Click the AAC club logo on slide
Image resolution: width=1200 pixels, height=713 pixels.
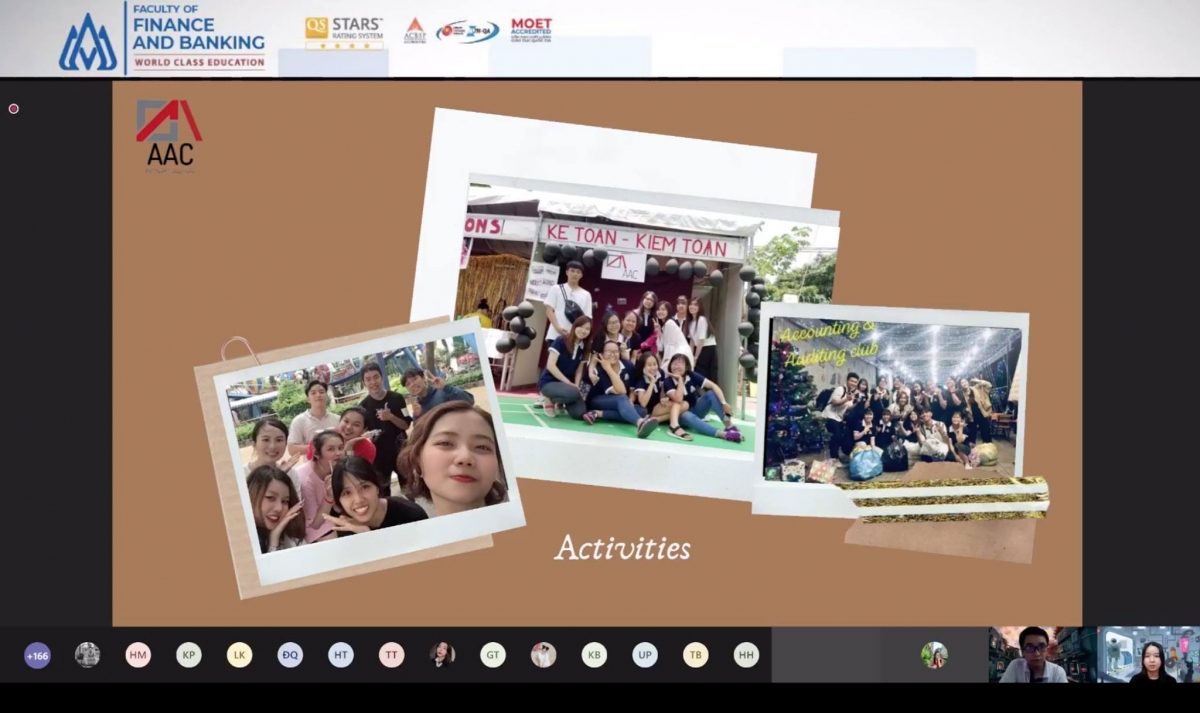[168, 135]
